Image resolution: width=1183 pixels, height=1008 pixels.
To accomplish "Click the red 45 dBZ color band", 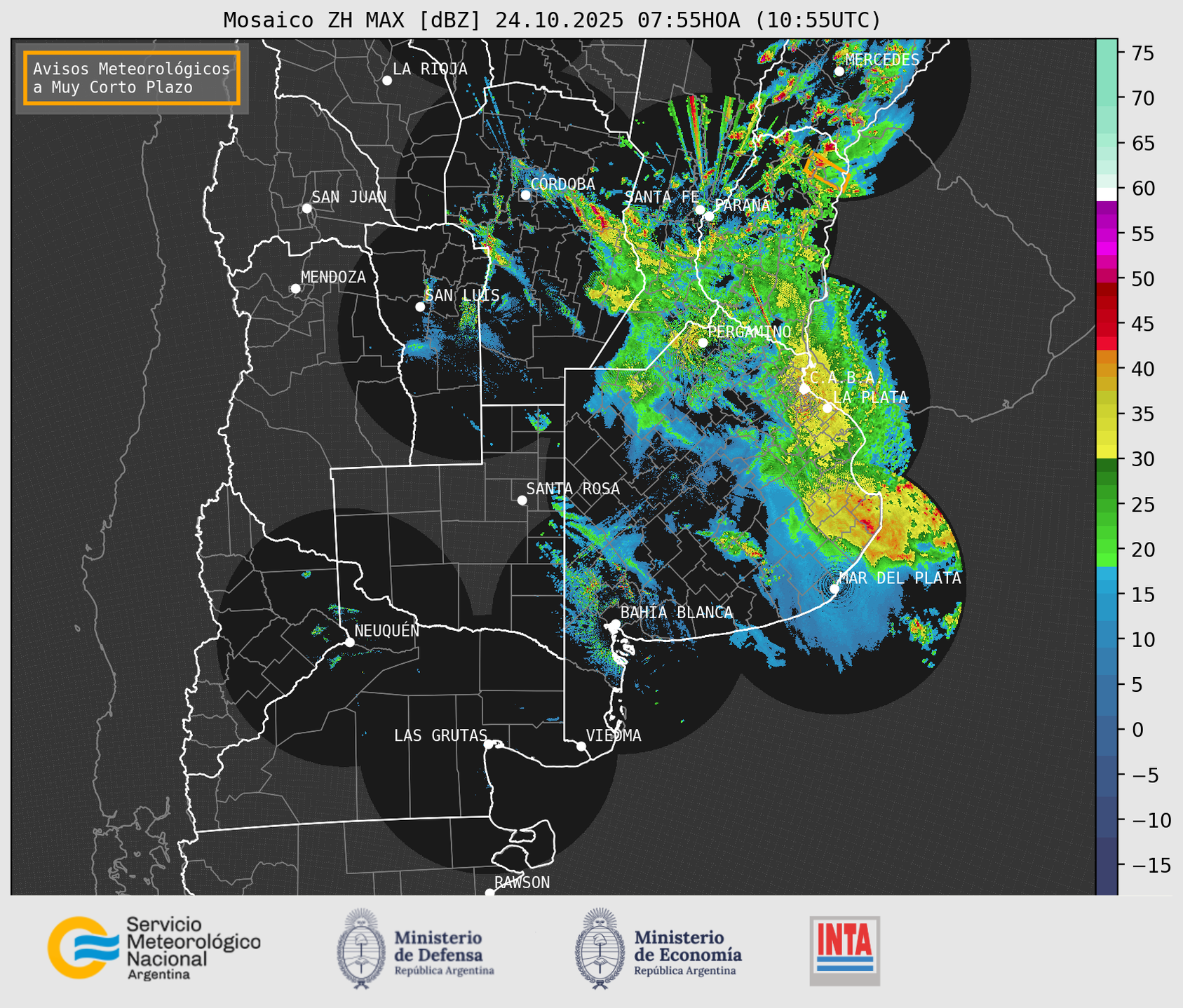I will tap(1107, 325).
